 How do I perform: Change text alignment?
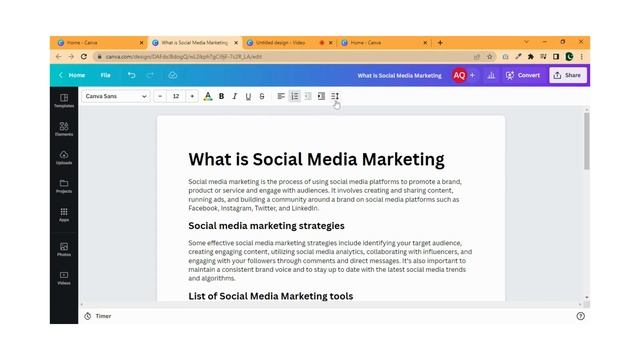click(281, 96)
